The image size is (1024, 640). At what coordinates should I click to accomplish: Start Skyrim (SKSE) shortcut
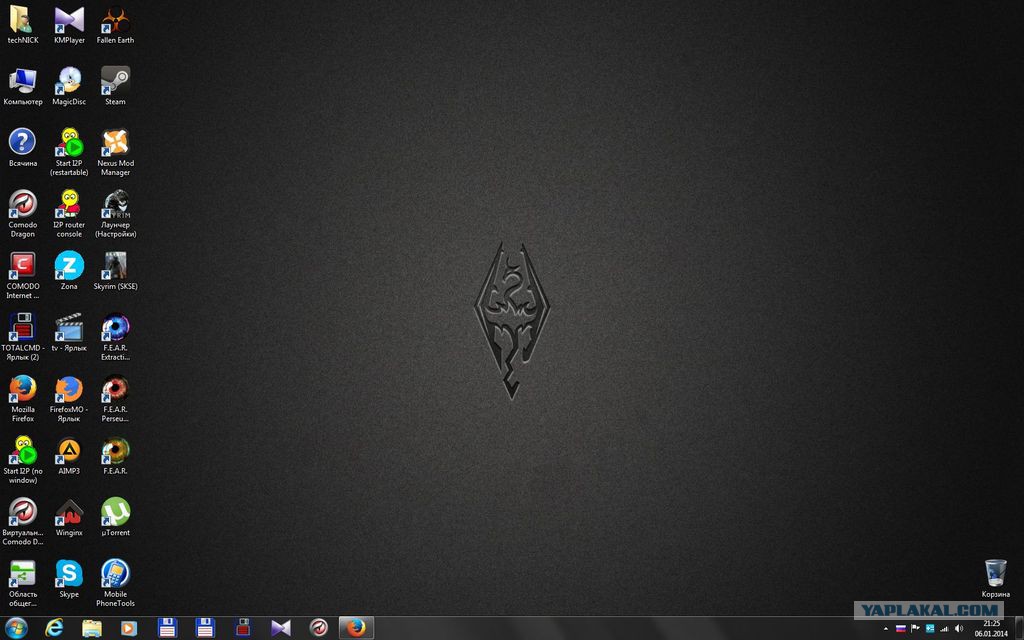click(x=116, y=270)
